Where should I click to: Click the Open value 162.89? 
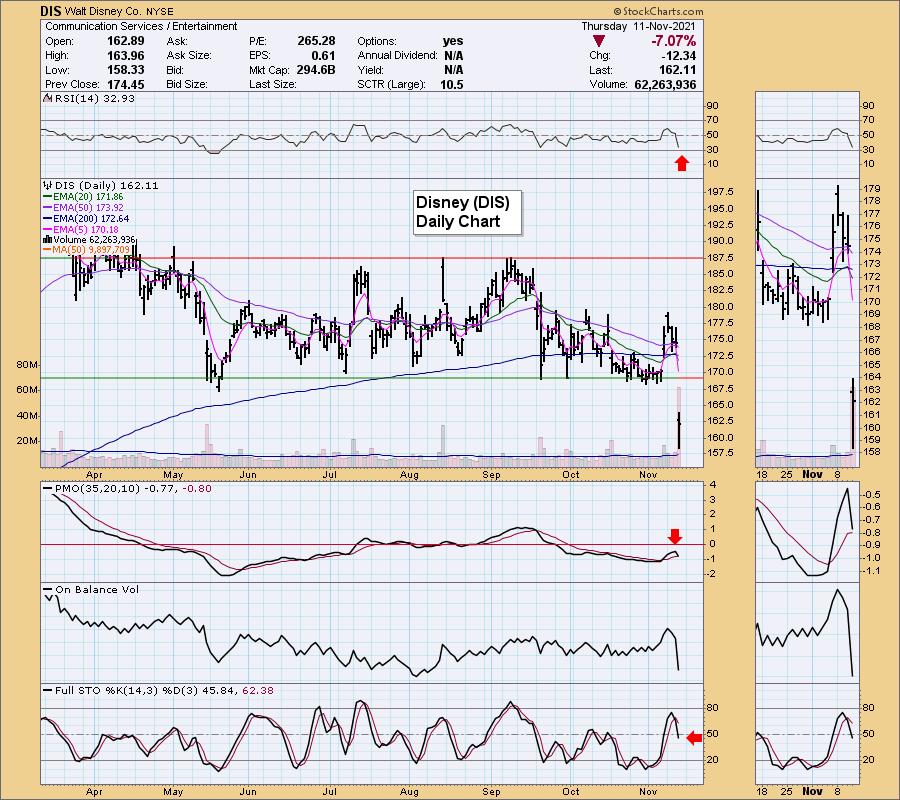pyautogui.click(x=126, y=41)
